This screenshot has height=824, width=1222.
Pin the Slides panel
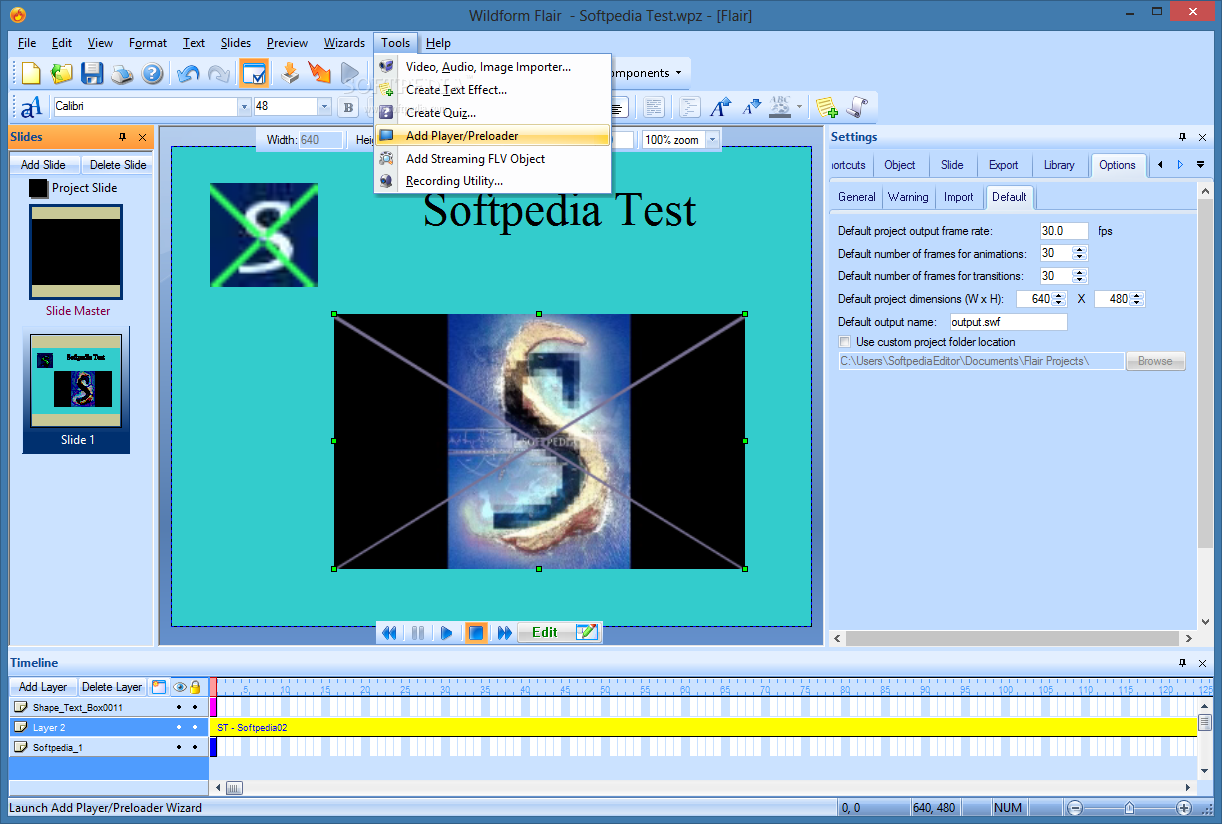(123, 137)
